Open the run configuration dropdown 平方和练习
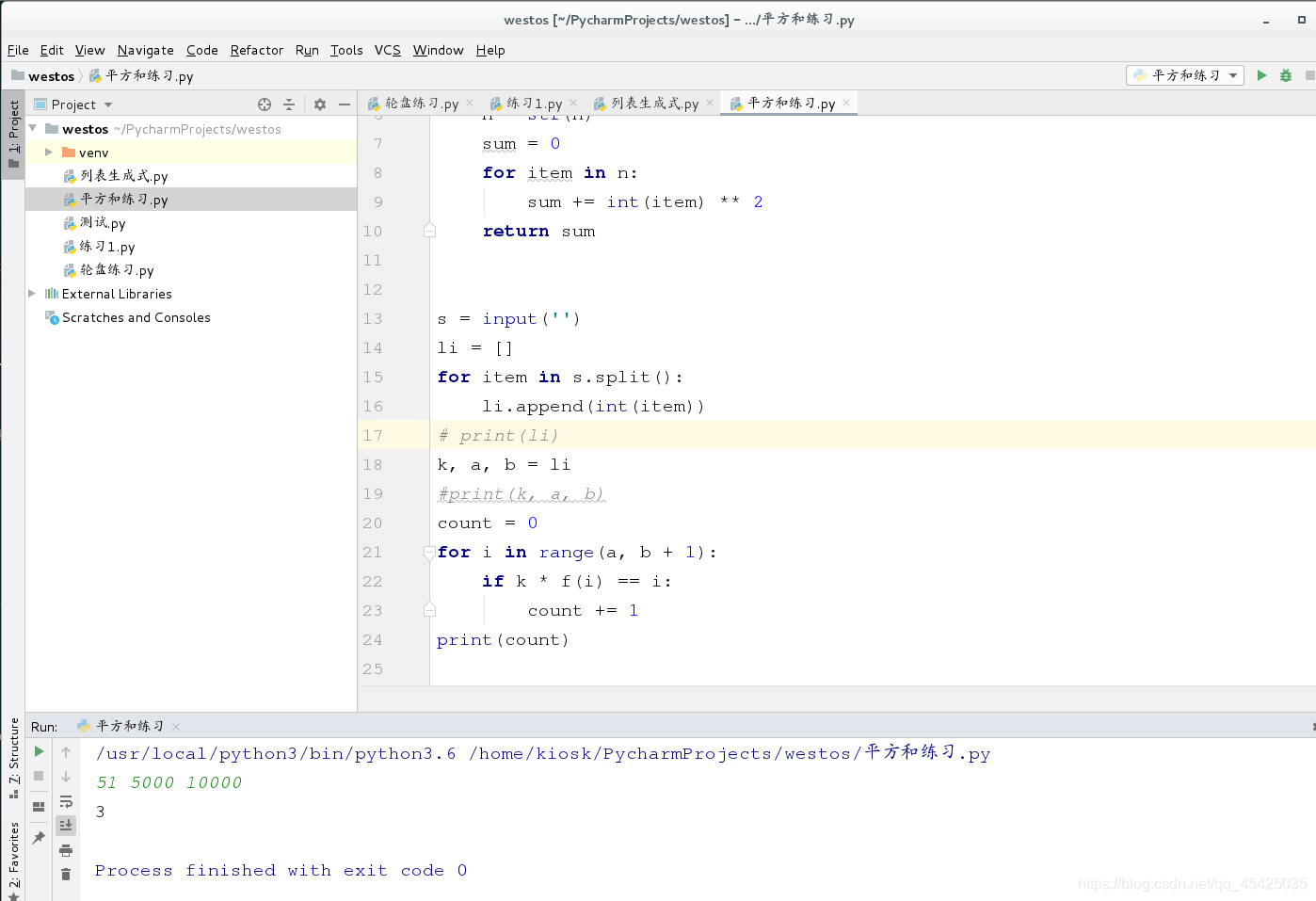 [1185, 75]
